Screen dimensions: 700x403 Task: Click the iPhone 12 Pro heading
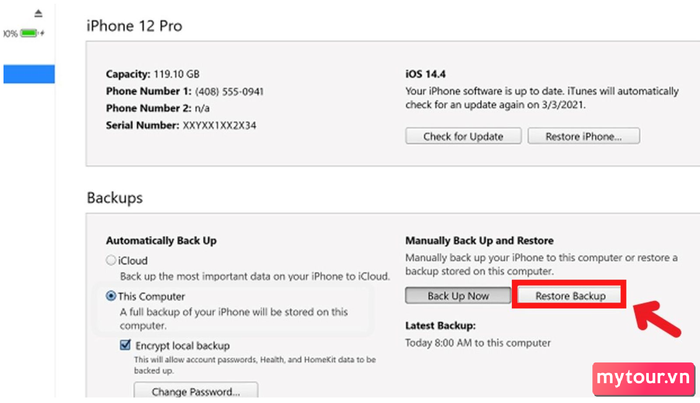(134, 26)
